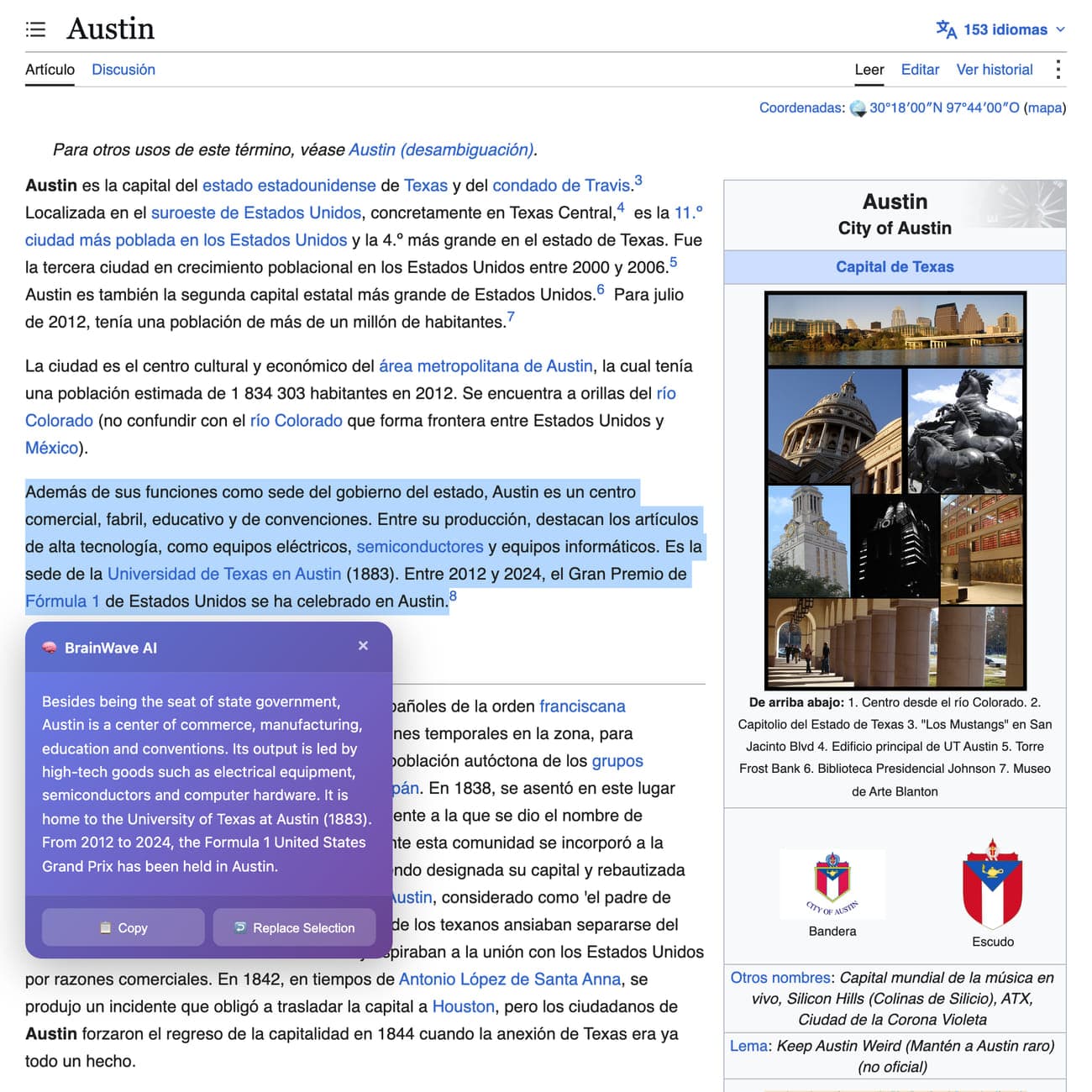The image size is (1092, 1092).
Task: Open footnote reference 3 after Travis
Action: 638,181
